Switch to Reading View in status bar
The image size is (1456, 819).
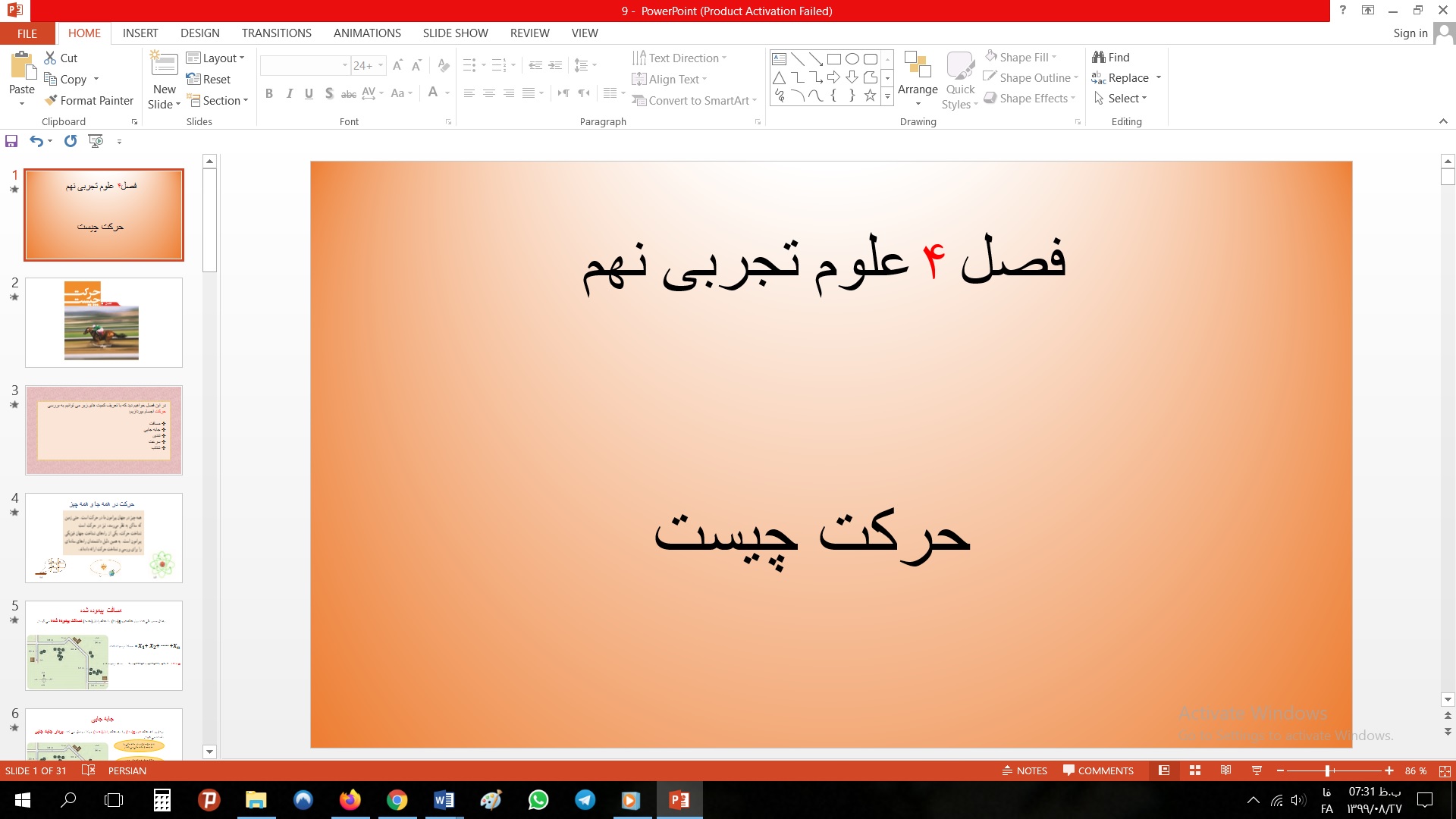point(1225,770)
